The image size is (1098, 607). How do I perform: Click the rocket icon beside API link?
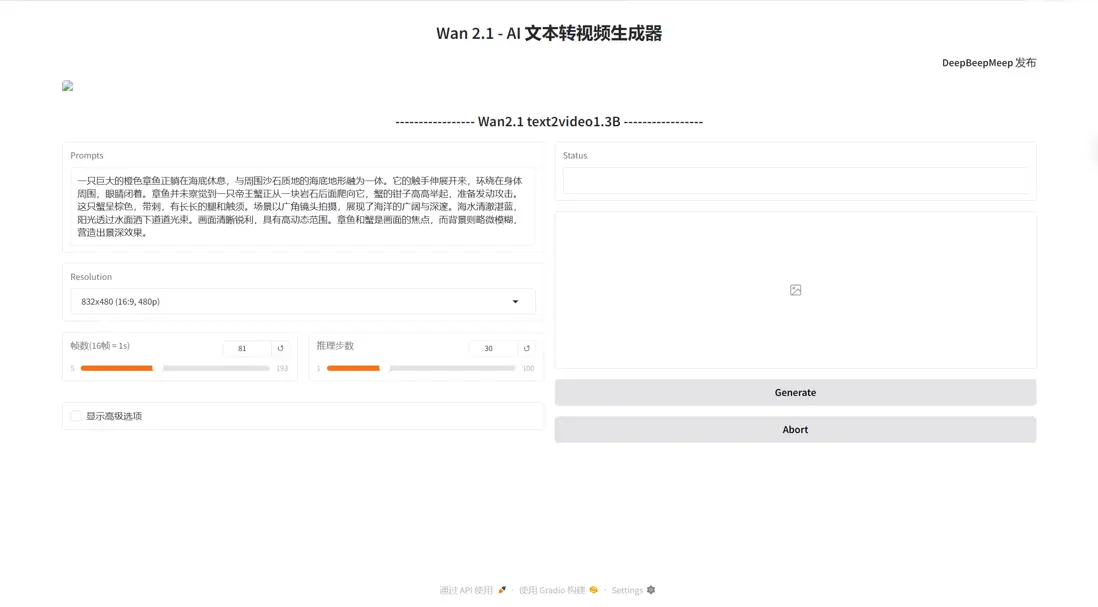click(502, 590)
